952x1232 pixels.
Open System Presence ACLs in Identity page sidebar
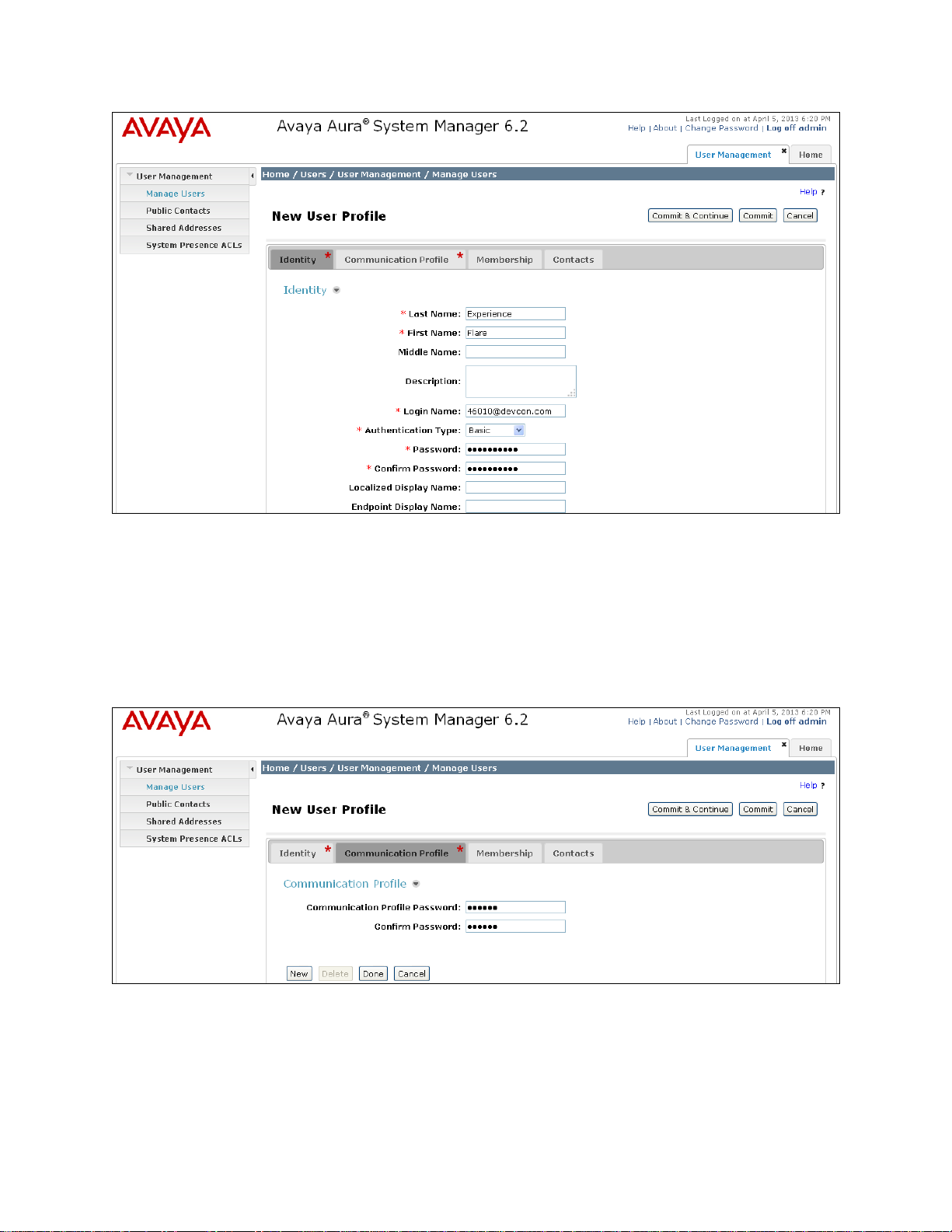coord(194,245)
